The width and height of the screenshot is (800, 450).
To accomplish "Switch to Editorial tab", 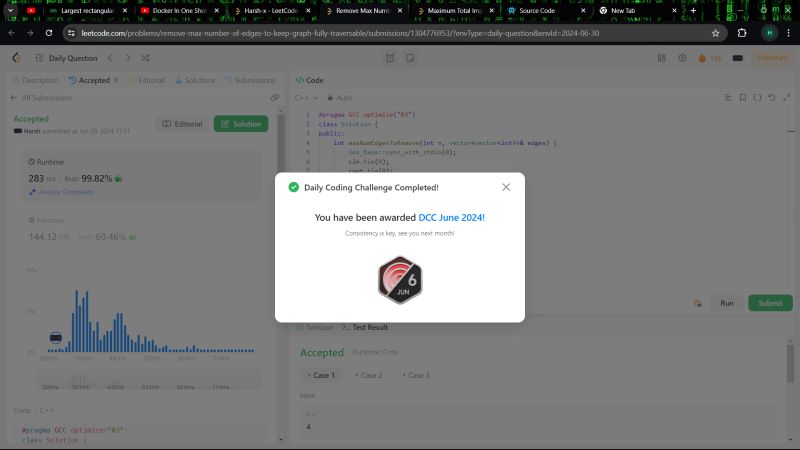I will pos(146,80).
